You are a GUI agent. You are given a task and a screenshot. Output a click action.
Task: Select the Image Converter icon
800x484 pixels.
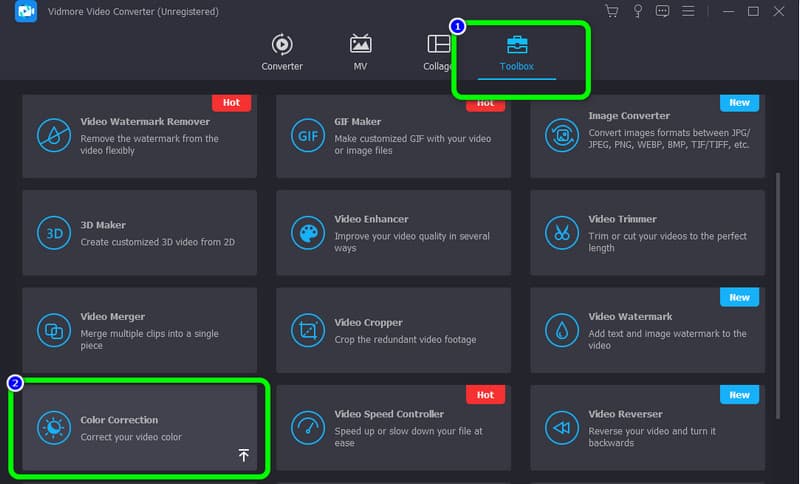(560, 135)
